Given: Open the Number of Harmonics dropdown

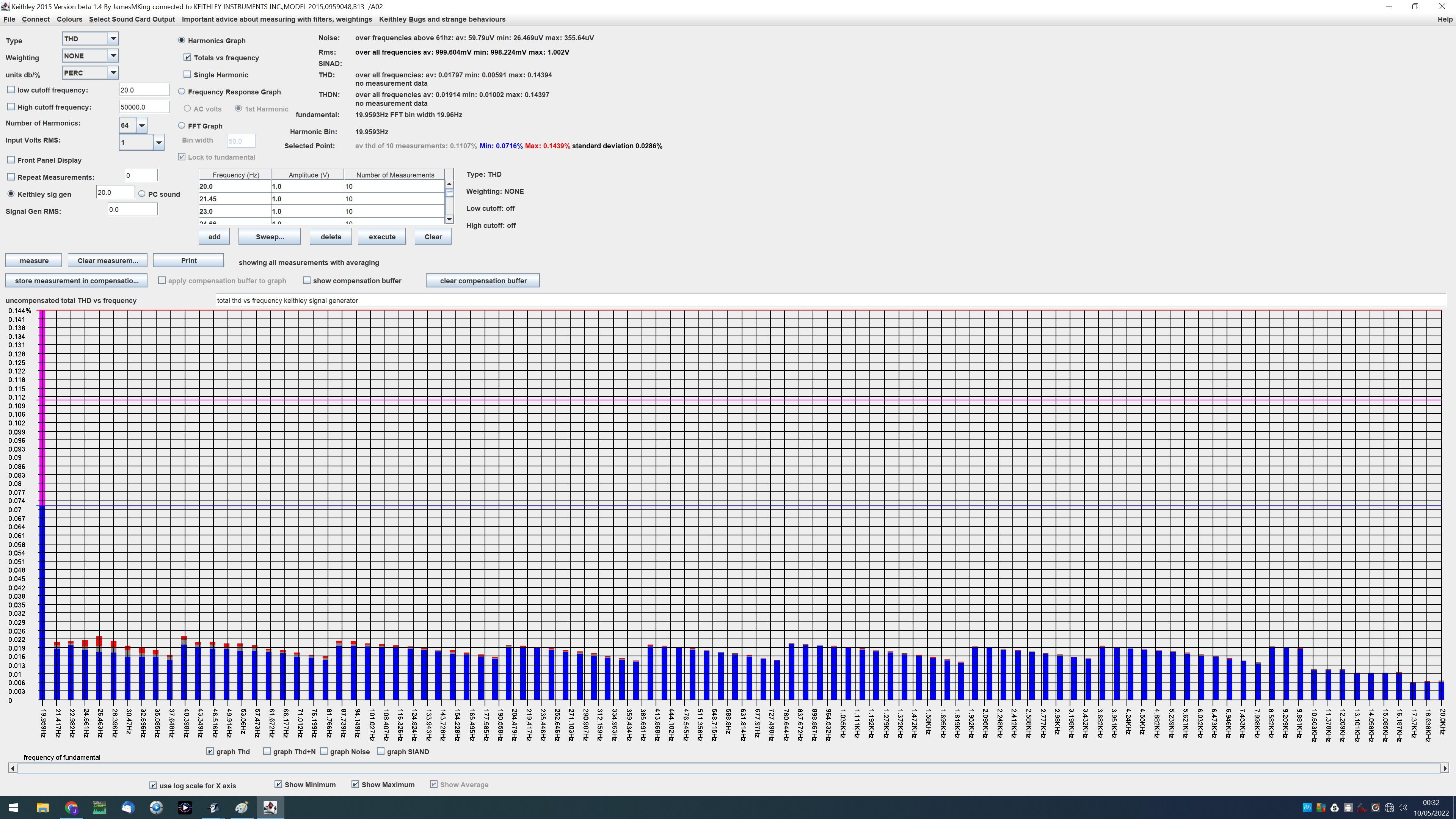Looking at the screenshot, I should point(142,126).
